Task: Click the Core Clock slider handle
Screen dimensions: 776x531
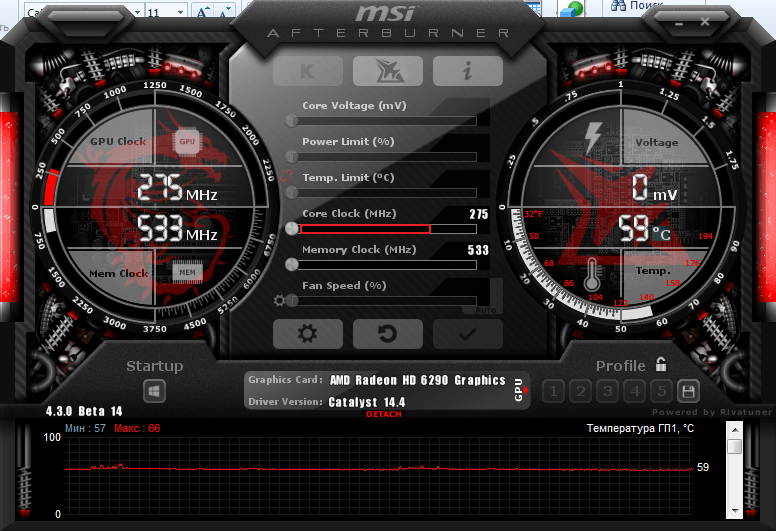Action: click(292, 228)
